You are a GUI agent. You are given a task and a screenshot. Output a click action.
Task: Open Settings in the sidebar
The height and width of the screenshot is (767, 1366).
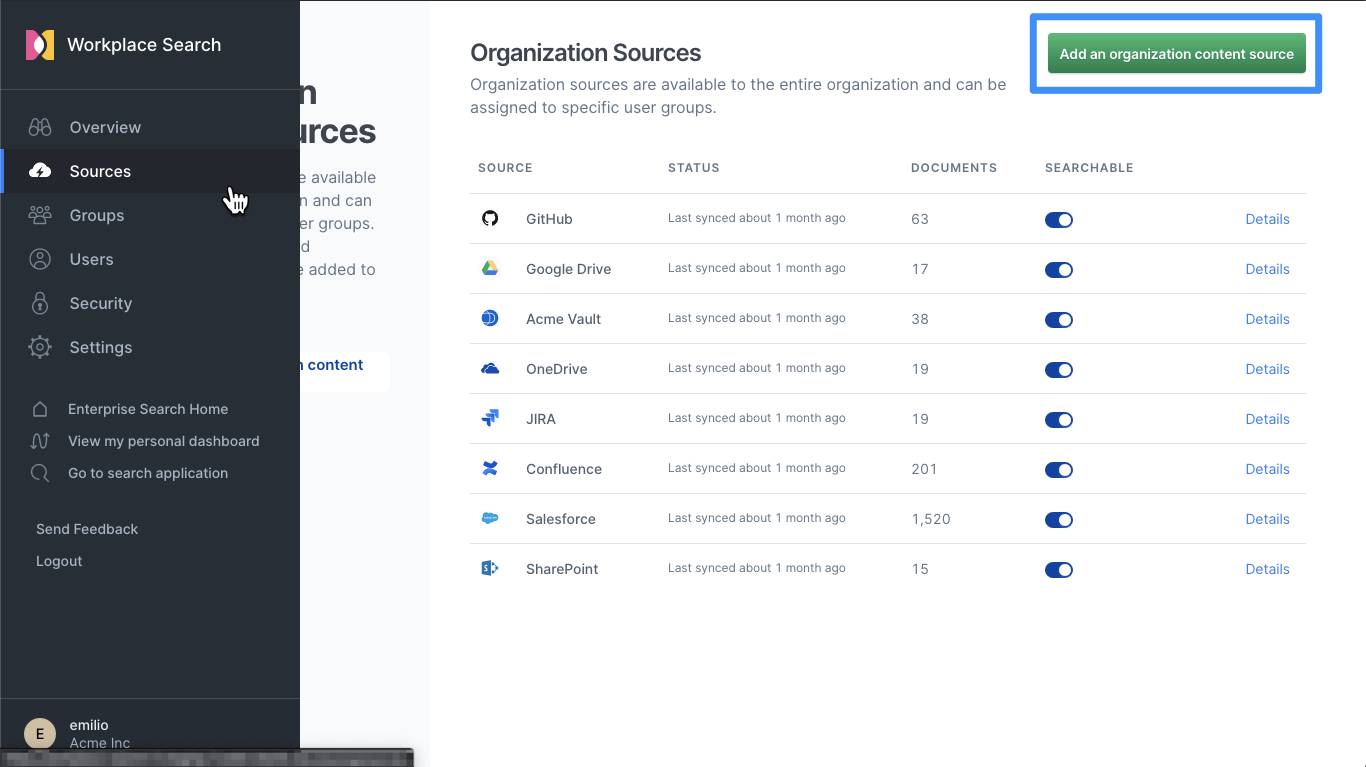pyautogui.click(x=150, y=347)
